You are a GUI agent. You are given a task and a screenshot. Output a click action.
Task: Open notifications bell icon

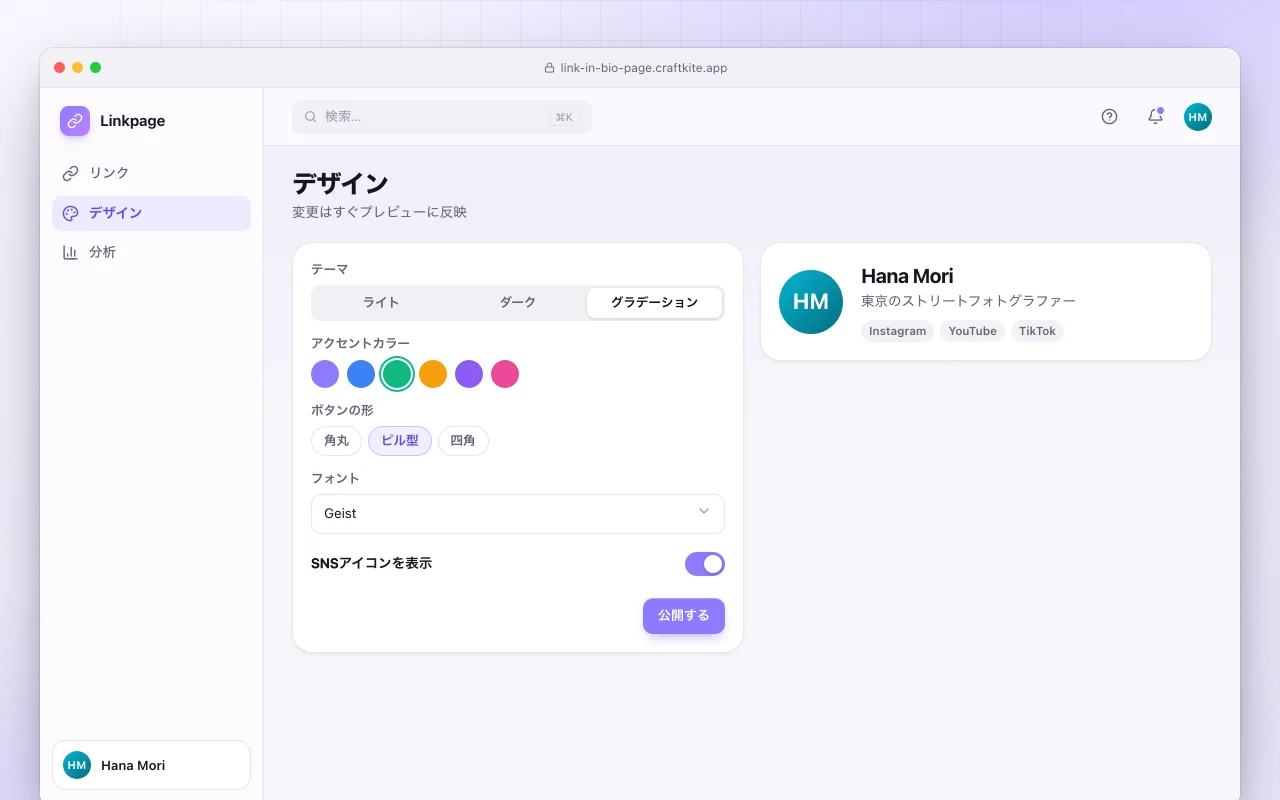pyautogui.click(x=1155, y=117)
